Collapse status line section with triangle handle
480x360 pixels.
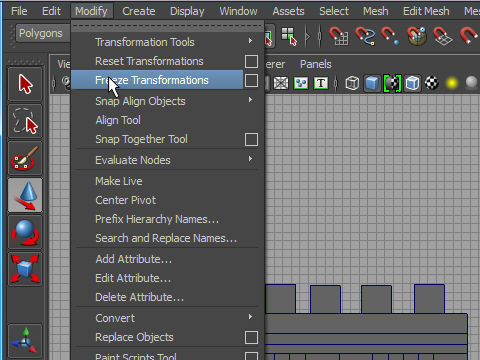307,36
